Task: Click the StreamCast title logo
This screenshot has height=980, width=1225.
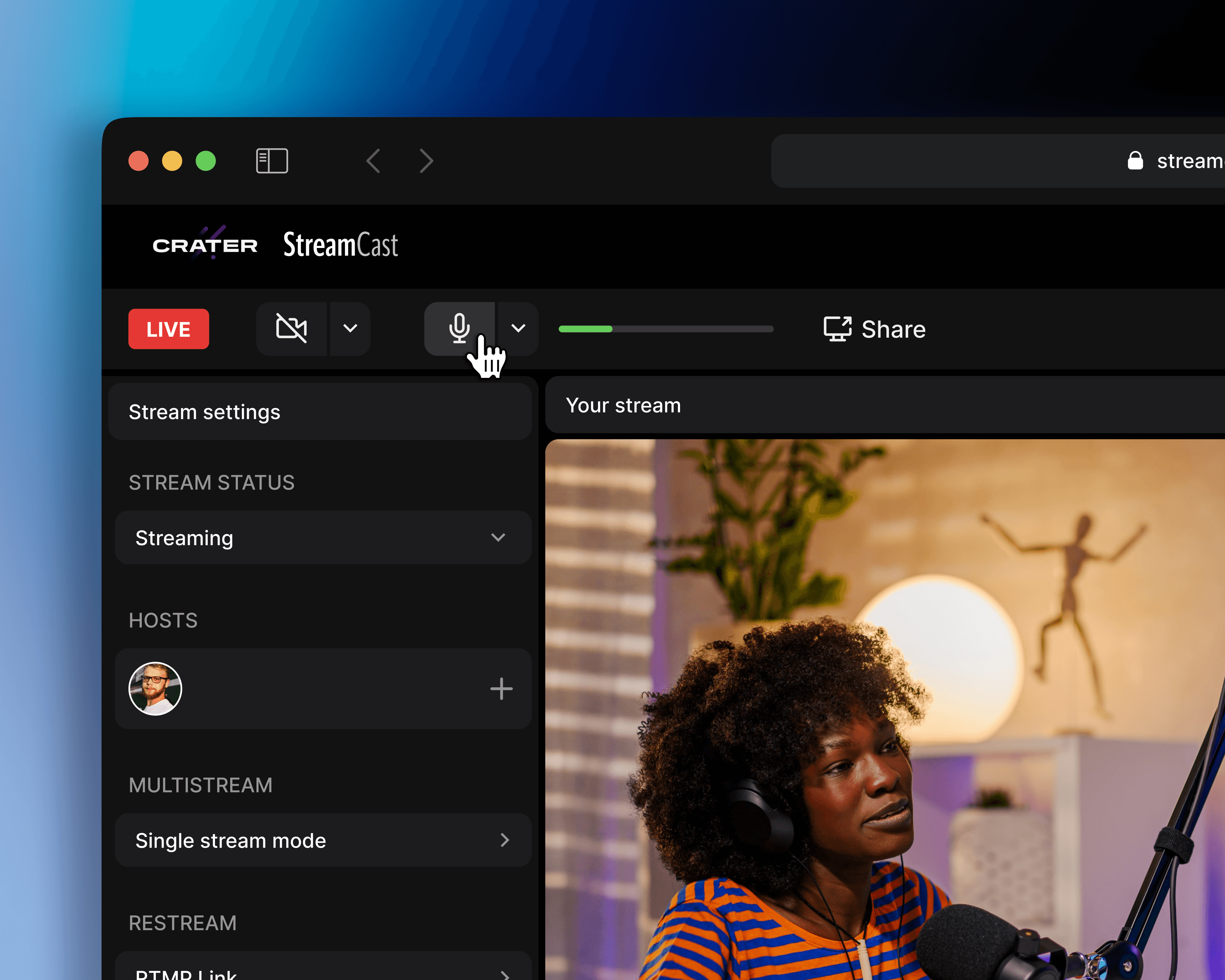Action: coord(340,245)
